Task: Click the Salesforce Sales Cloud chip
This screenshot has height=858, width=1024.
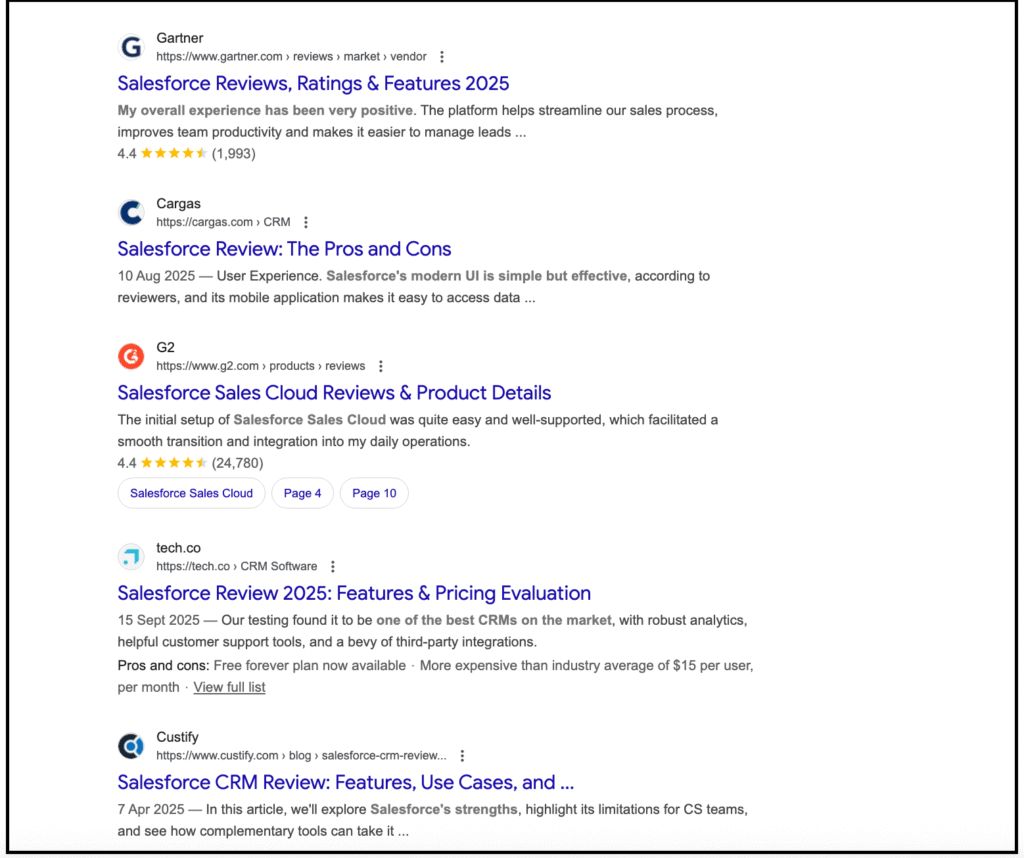Action: click(191, 493)
